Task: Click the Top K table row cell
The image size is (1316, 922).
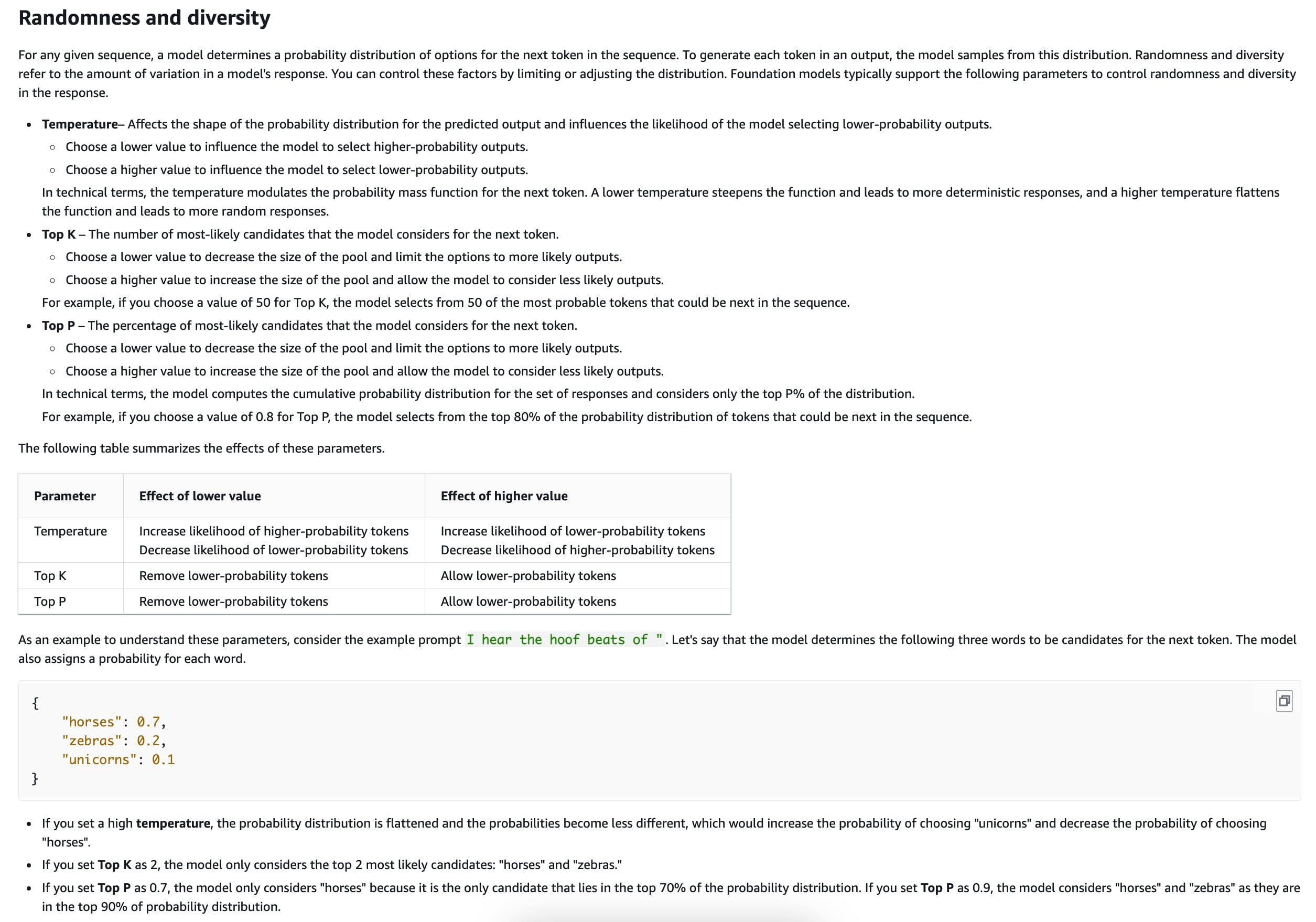Action: pyautogui.click(x=50, y=576)
